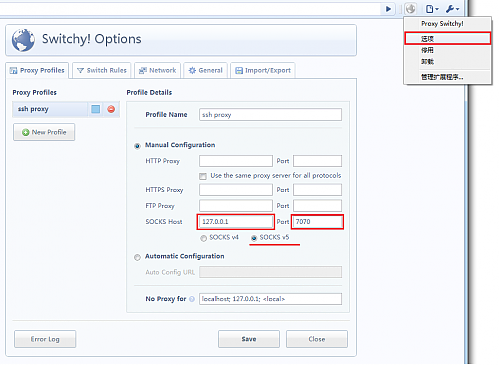Save the profile settings
The image size is (500, 366).
[249, 339]
